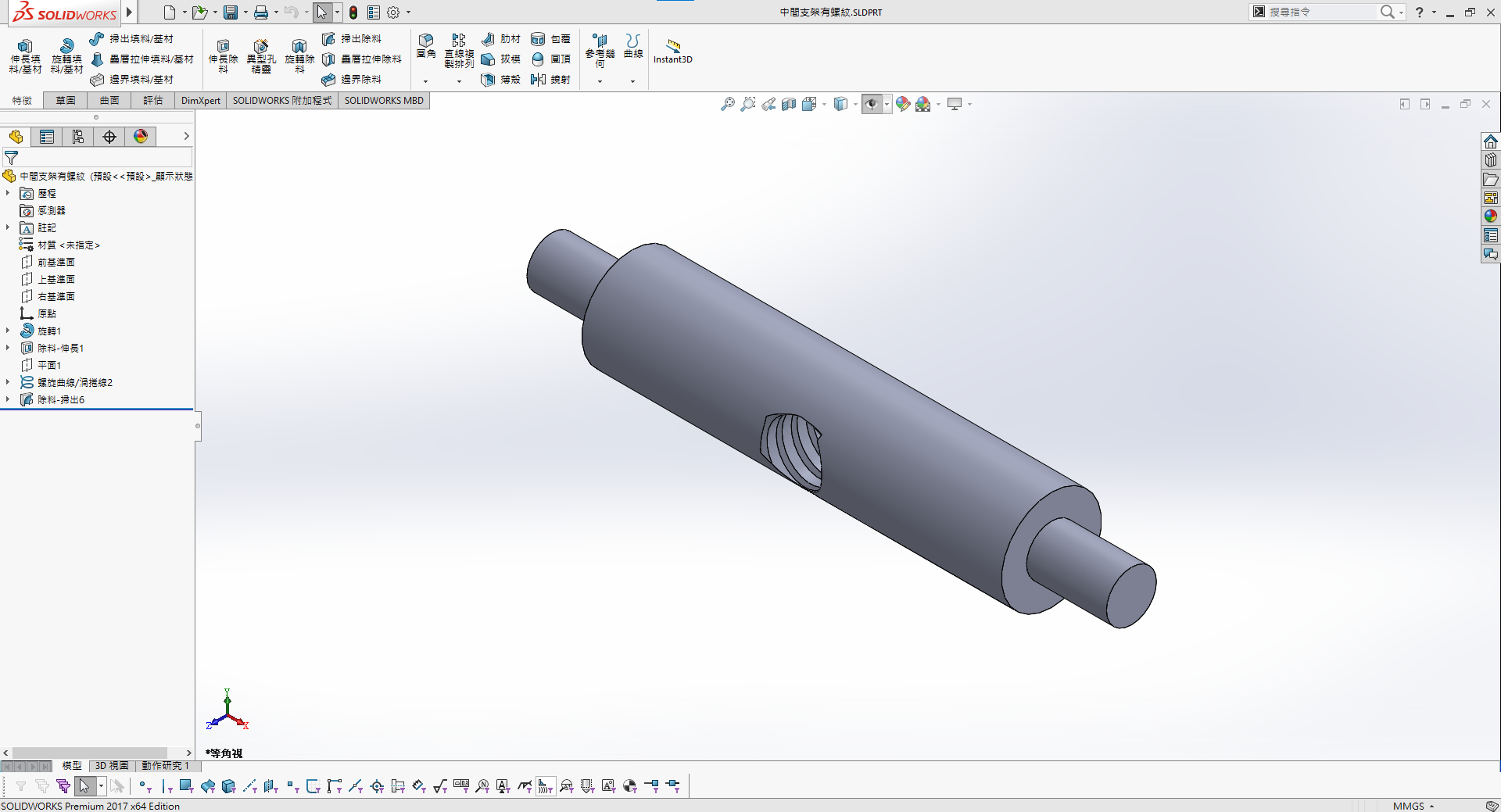Expand the 螺旋曲線/渦捲線2 feature node

click(x=8, y=382)
